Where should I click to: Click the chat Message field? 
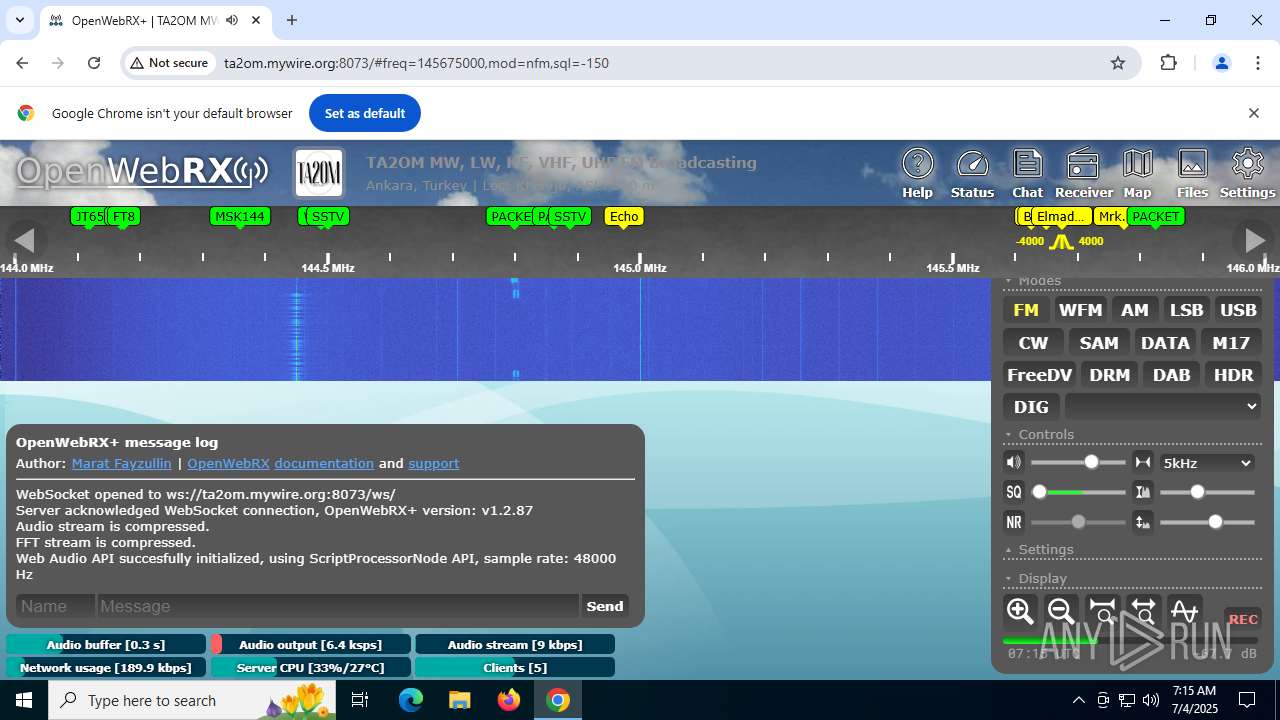[x=337, y=606]
